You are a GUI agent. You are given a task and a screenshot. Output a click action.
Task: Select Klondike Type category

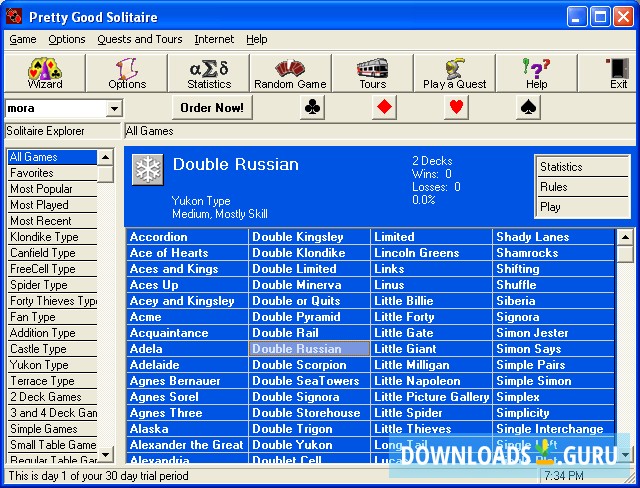pos(52,237)
